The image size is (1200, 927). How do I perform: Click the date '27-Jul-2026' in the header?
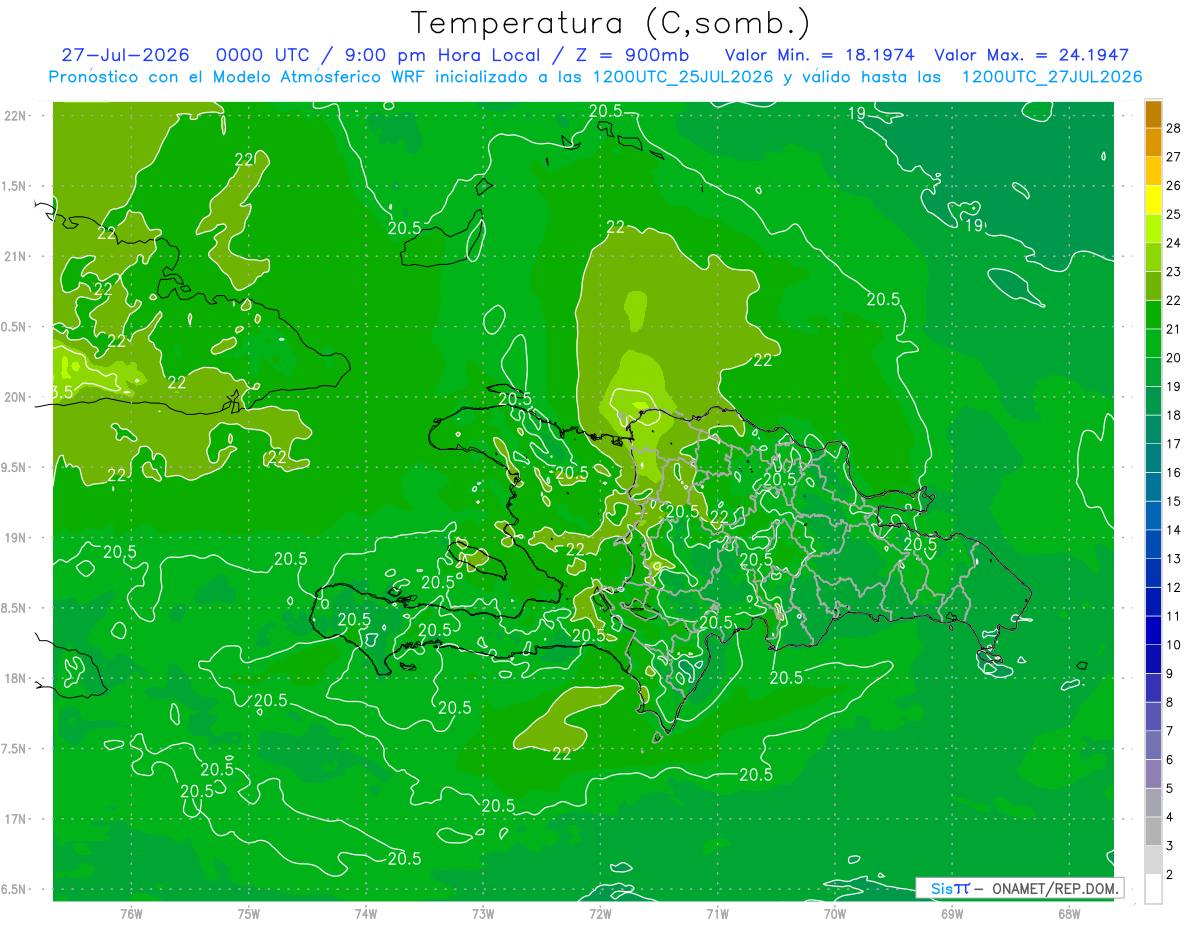tap(125, 55)
